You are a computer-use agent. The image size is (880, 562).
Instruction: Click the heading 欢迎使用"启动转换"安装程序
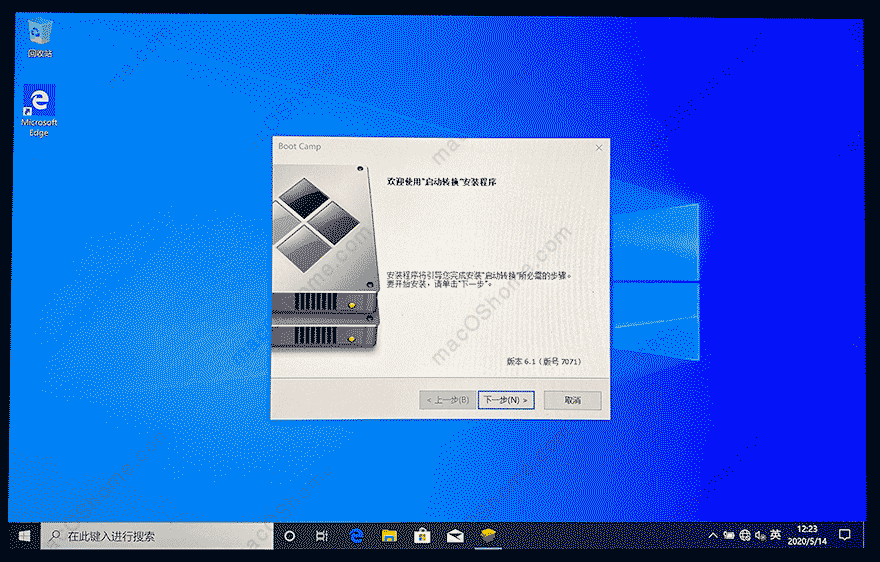point(442,182)
